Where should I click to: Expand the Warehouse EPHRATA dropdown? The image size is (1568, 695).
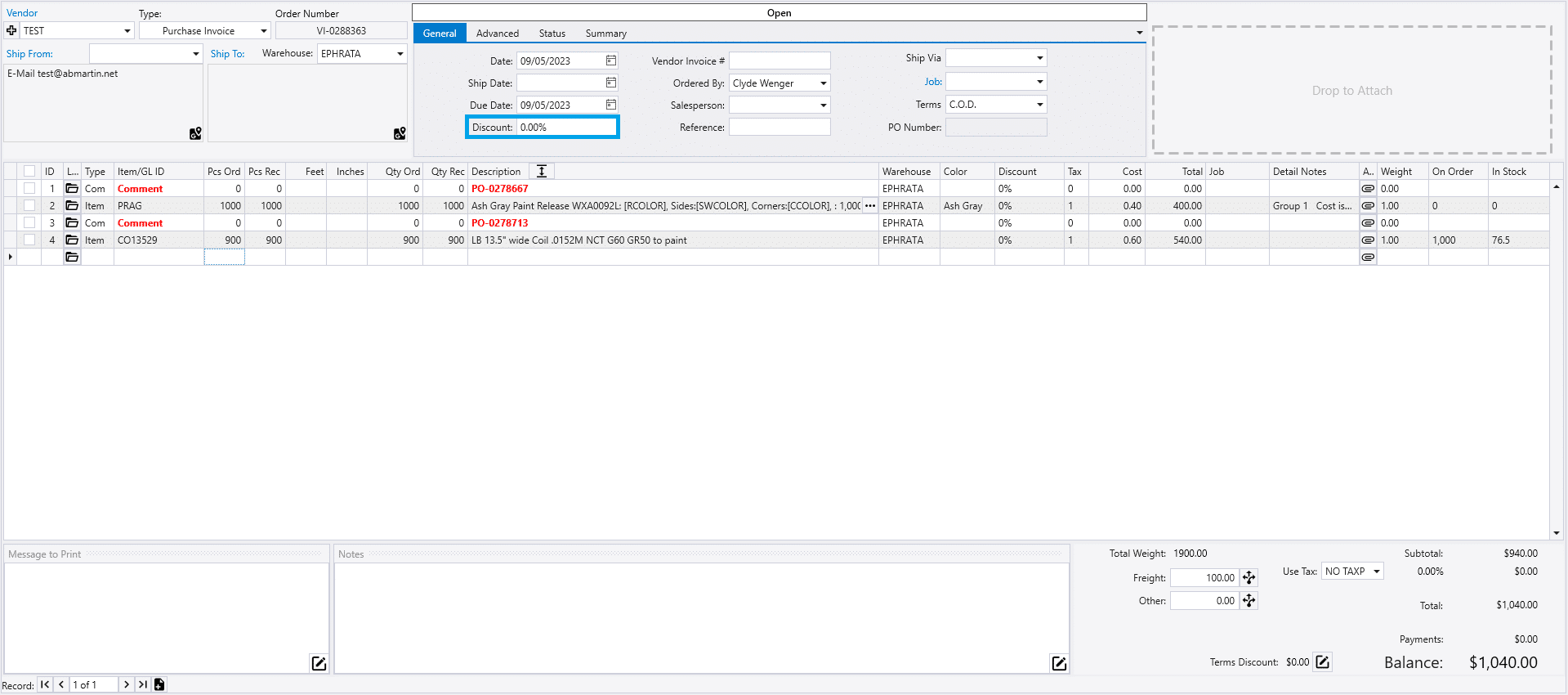point(400,54)
